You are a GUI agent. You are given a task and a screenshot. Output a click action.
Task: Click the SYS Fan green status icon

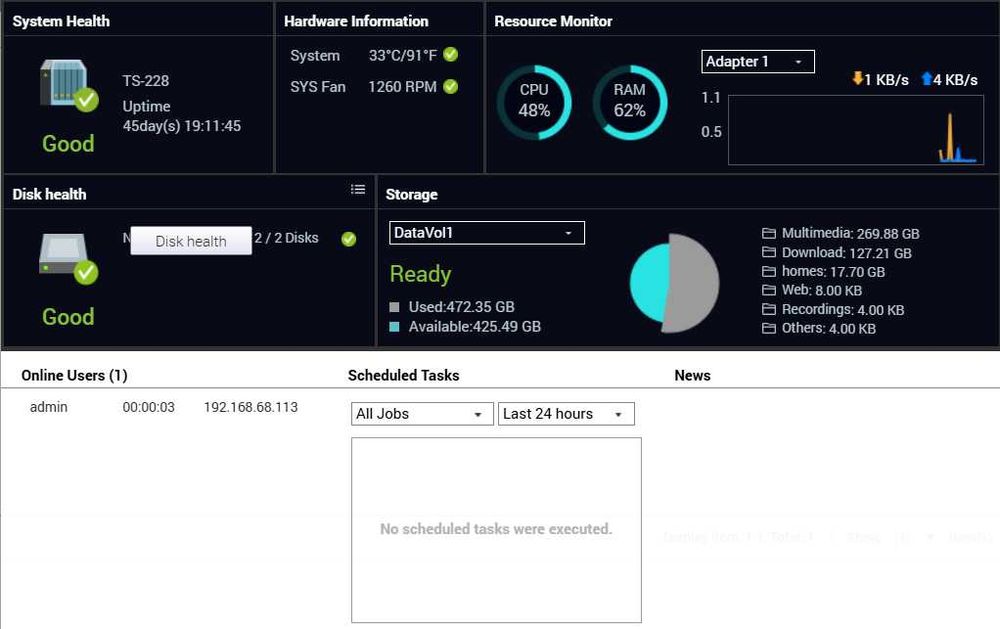pos(450,86)
